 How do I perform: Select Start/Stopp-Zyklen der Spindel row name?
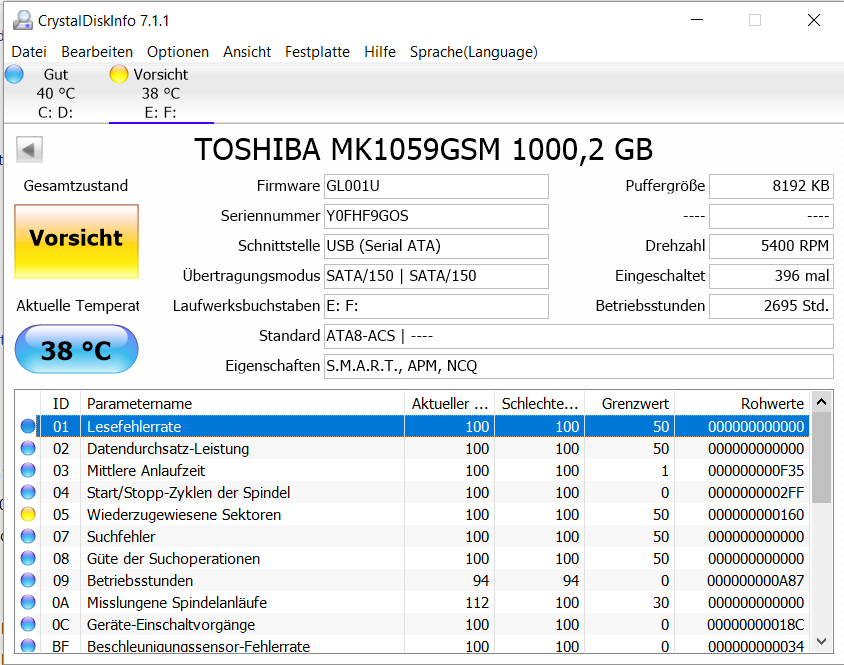click(188, 493)
